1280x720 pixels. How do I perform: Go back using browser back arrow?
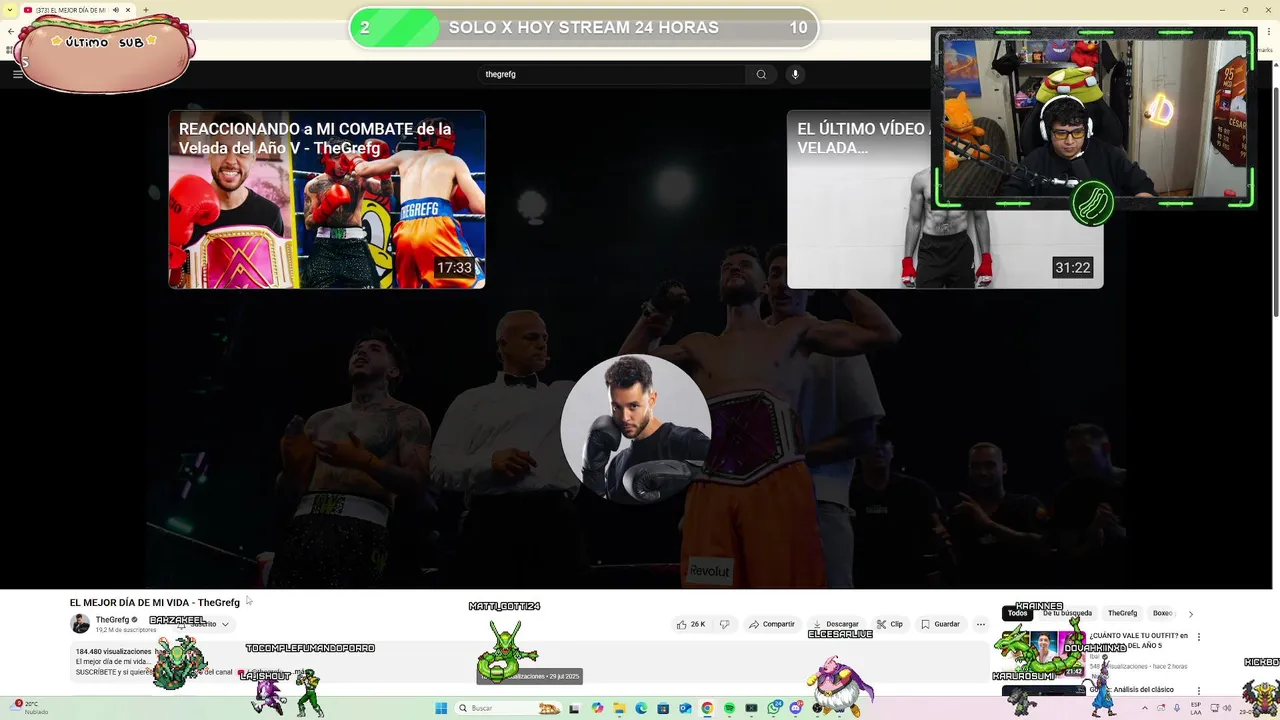click(11, 31)
